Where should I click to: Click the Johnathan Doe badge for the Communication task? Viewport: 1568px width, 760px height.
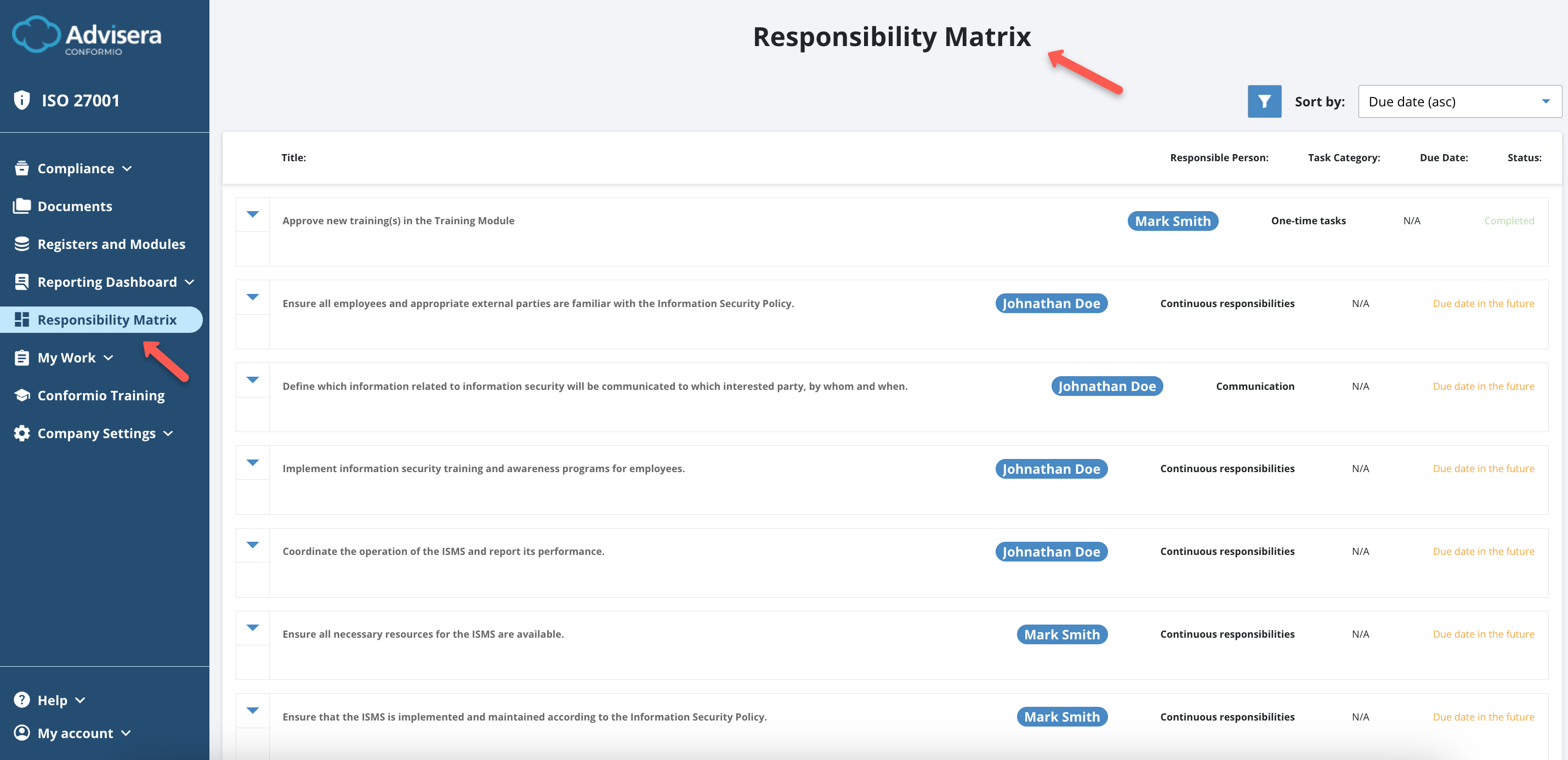pyautogui.click(x=1107, y=385)
